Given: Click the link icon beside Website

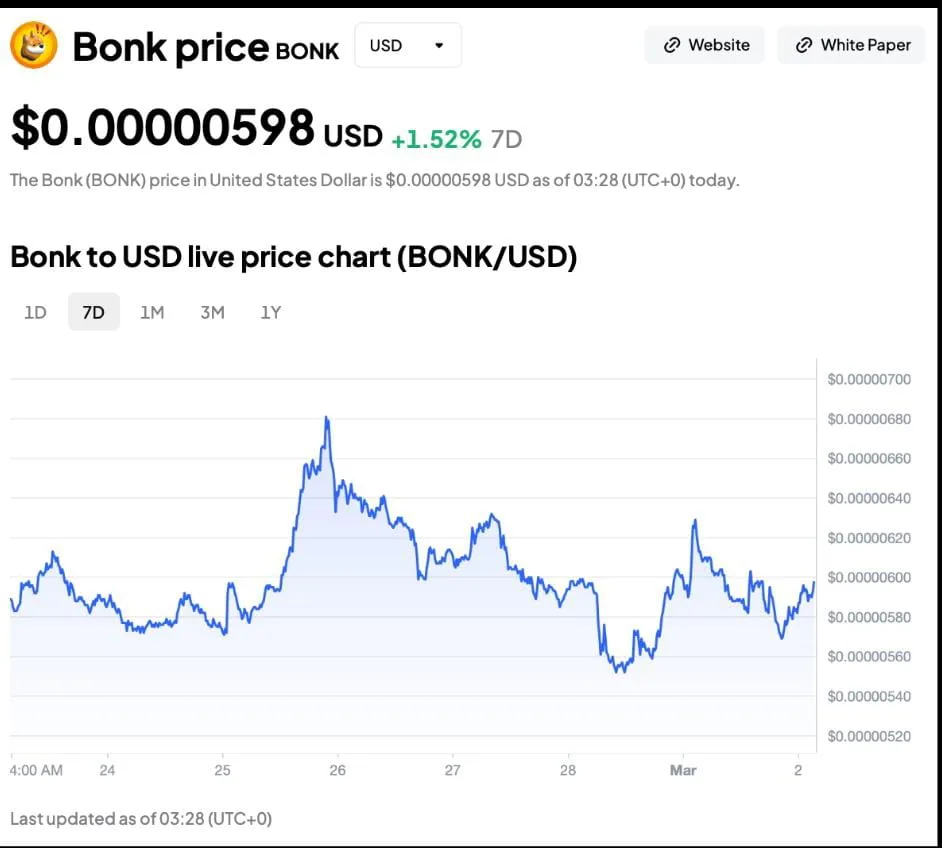Looking at the screenshot, I should [x=672, y=45].
